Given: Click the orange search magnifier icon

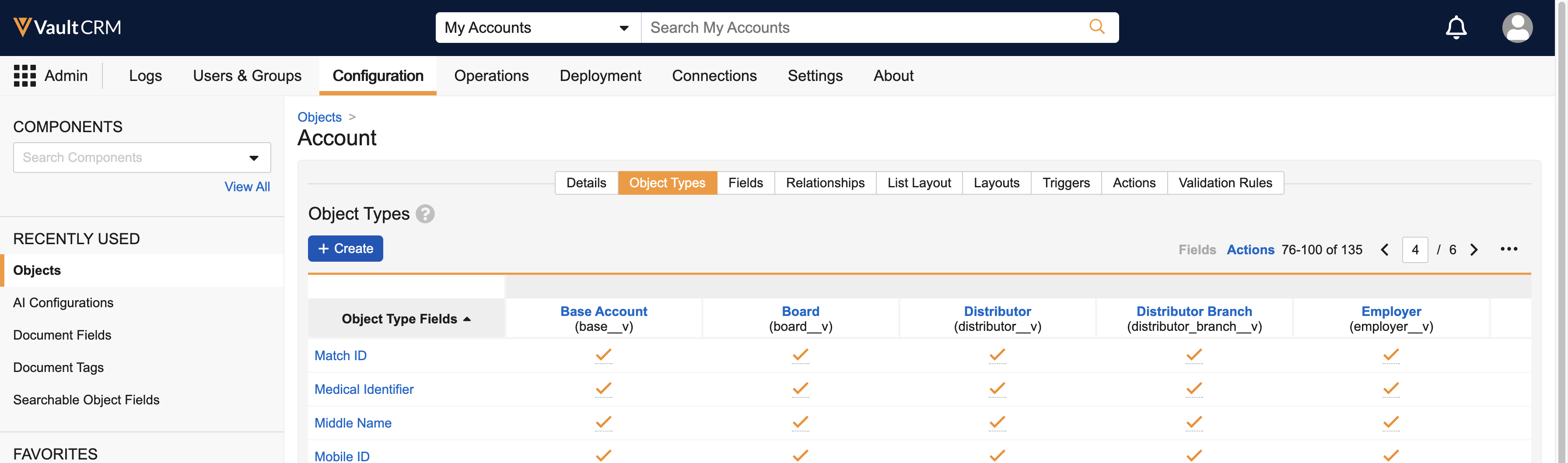Looking at the screenshot, I should 1096,27.
